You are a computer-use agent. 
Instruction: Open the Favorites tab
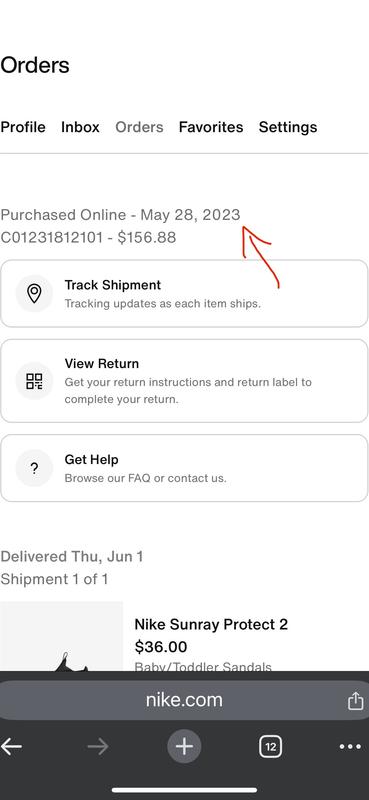coord(211,127)
